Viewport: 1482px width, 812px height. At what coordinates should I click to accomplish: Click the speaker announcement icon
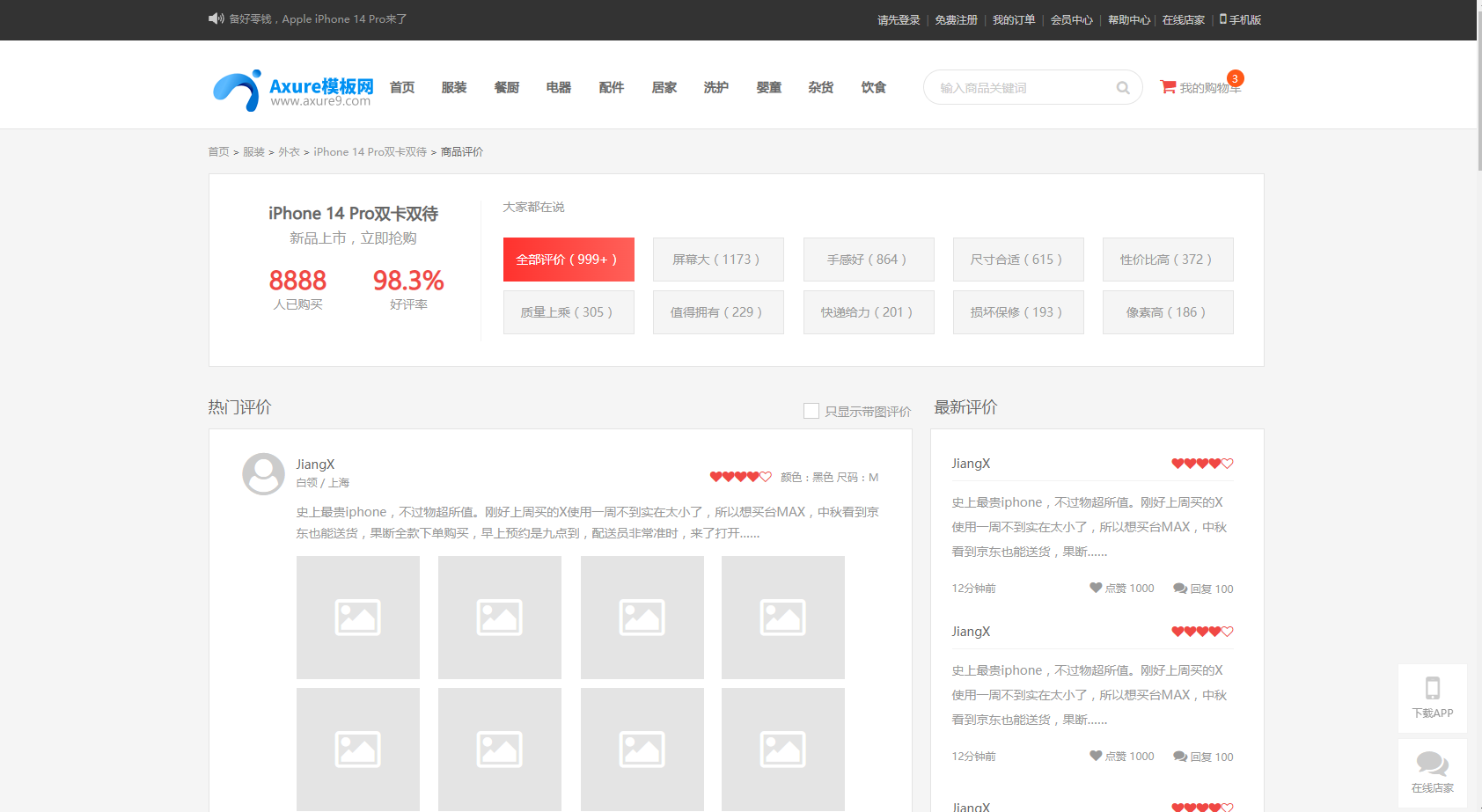[x=216, y=18]
